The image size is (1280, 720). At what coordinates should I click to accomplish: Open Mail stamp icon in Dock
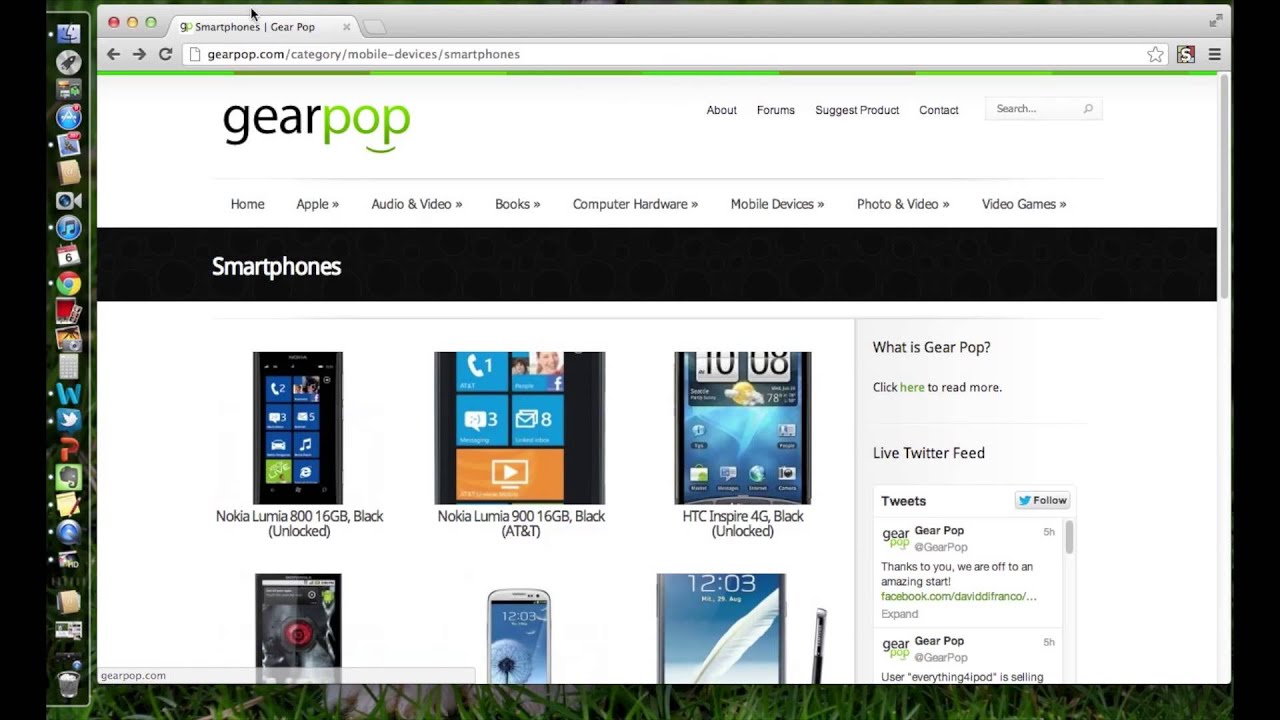(68, 145)
